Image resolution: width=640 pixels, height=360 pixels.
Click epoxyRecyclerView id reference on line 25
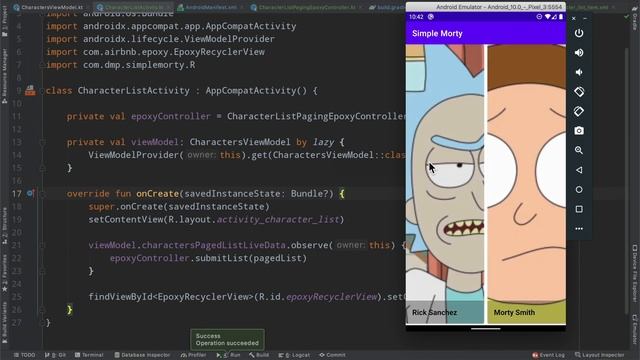tap(331, 297)
